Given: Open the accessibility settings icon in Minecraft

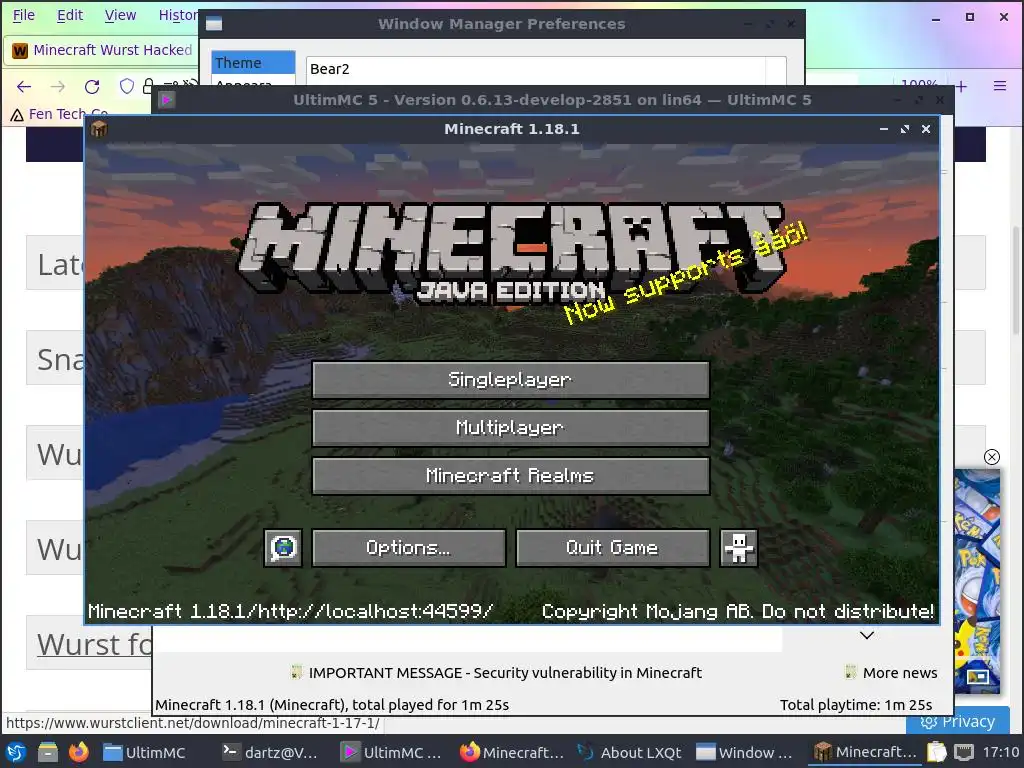Looking at the screenshot, I should pos(739,547).
